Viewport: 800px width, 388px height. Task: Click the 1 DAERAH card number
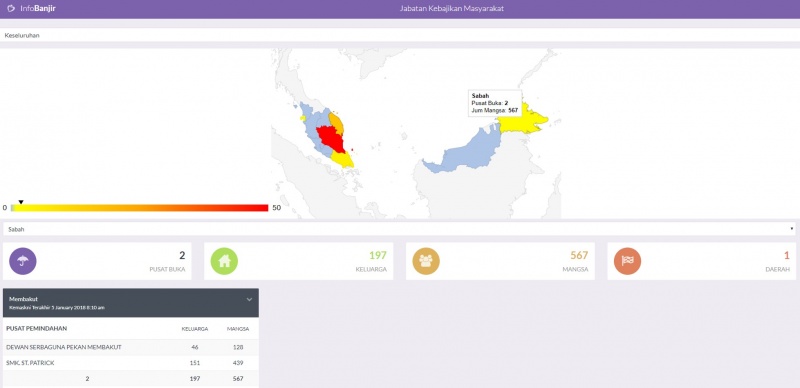pyautogui.click(x=787, y=255)
